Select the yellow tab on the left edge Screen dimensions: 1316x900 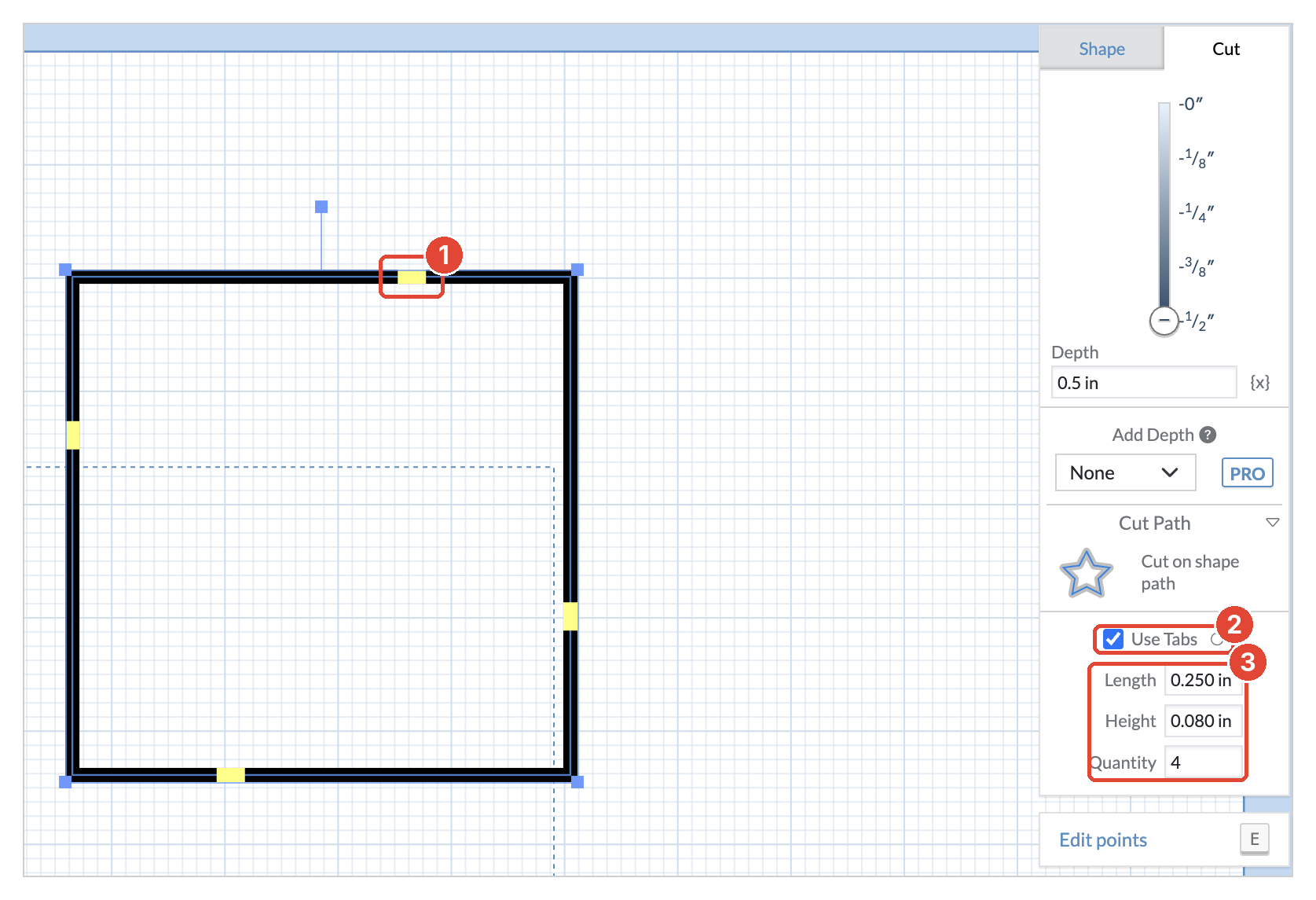click(x=73, y=435)
